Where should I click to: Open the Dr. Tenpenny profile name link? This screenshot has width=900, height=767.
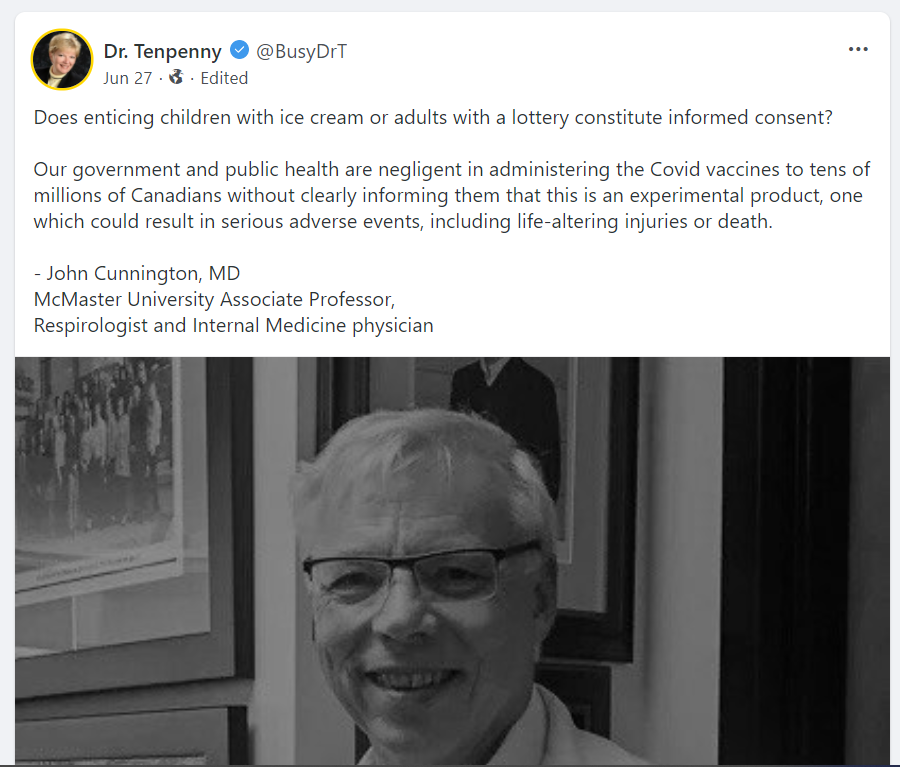pos(162,51)
